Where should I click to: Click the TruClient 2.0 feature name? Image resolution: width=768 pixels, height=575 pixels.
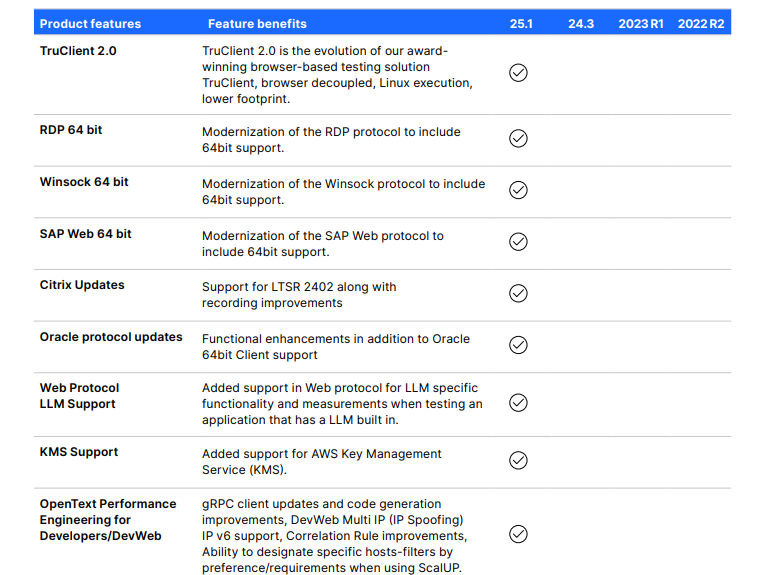tap(78, 50)
